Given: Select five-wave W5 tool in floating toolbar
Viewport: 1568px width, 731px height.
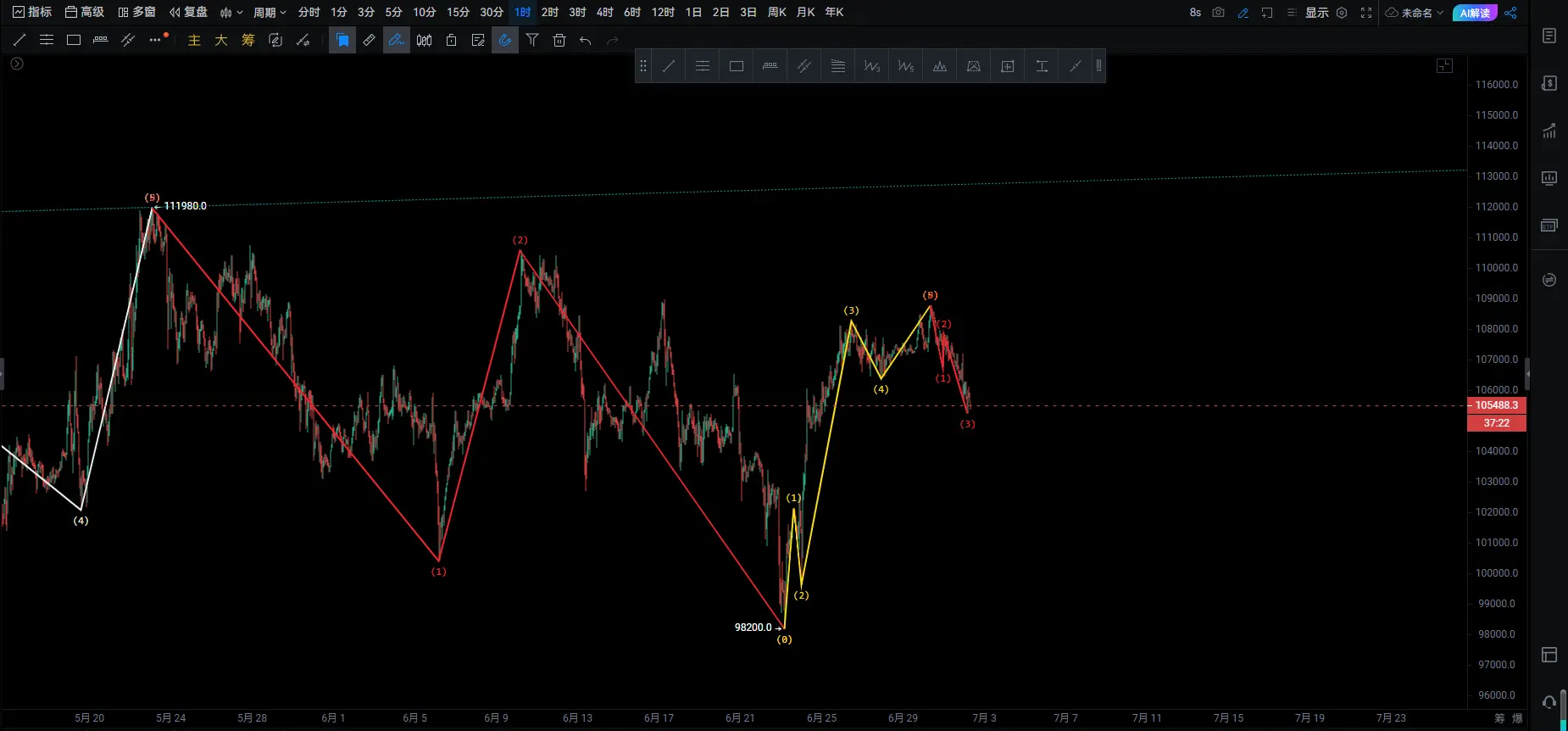Looking at the screenshot, I should point(906,66).
